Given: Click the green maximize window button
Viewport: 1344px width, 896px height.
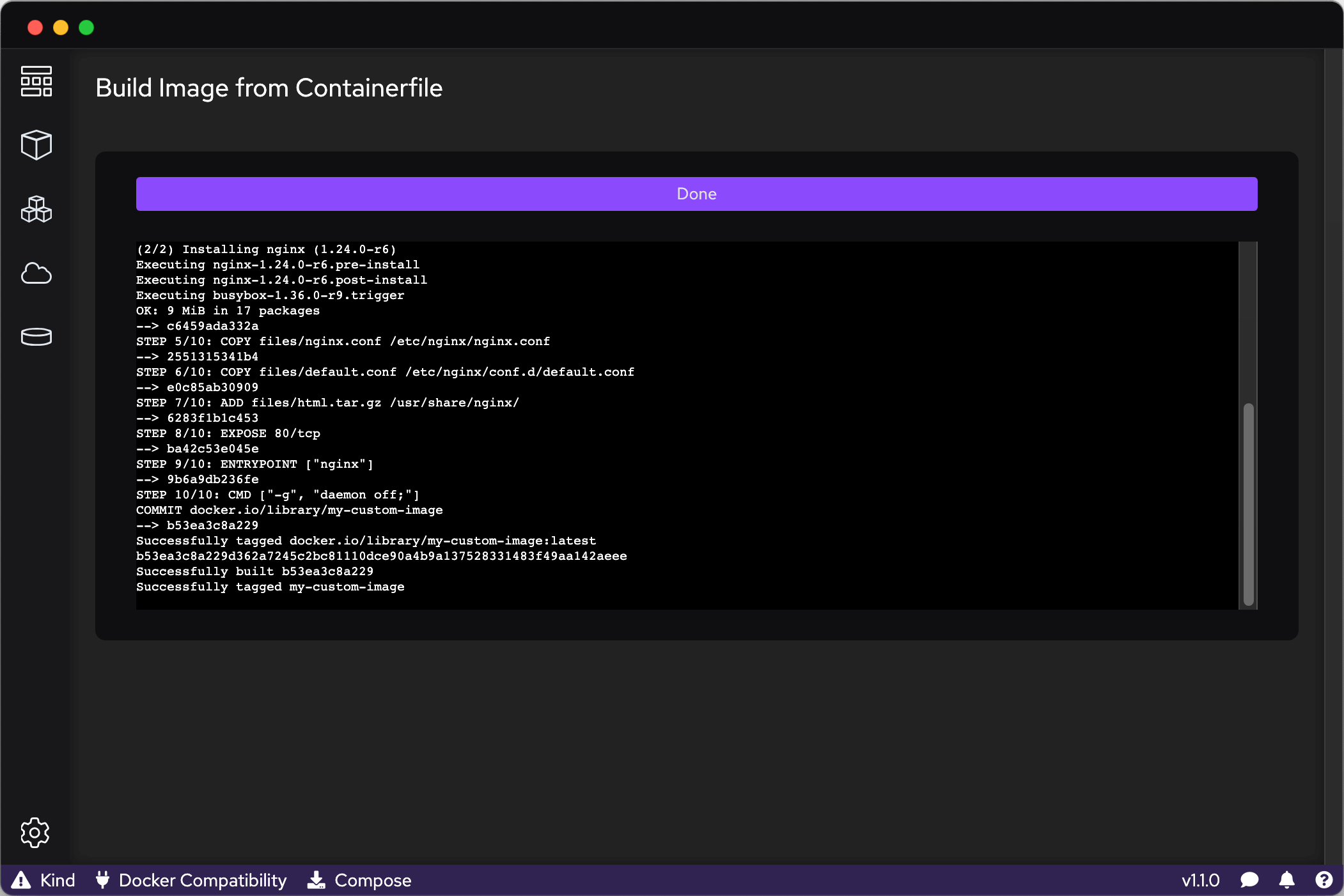Looking at the screenshot, I should pyautogui.click(x=86, y=27).
